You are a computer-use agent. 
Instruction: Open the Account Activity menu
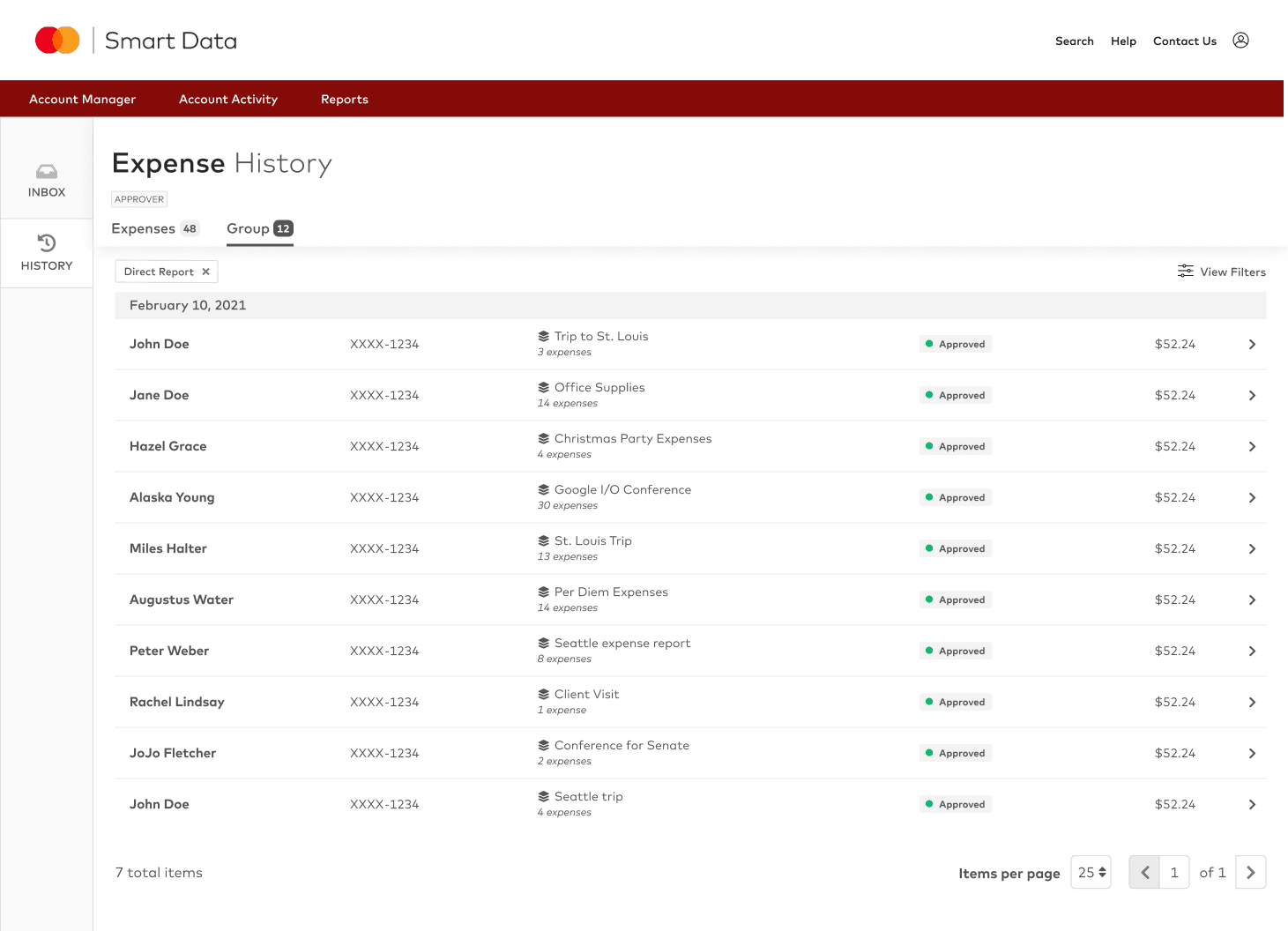coord(228,99)
